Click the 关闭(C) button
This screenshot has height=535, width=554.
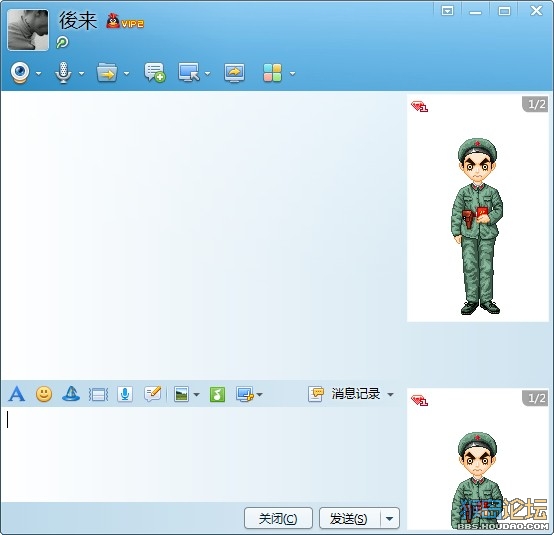click(278, 518)
